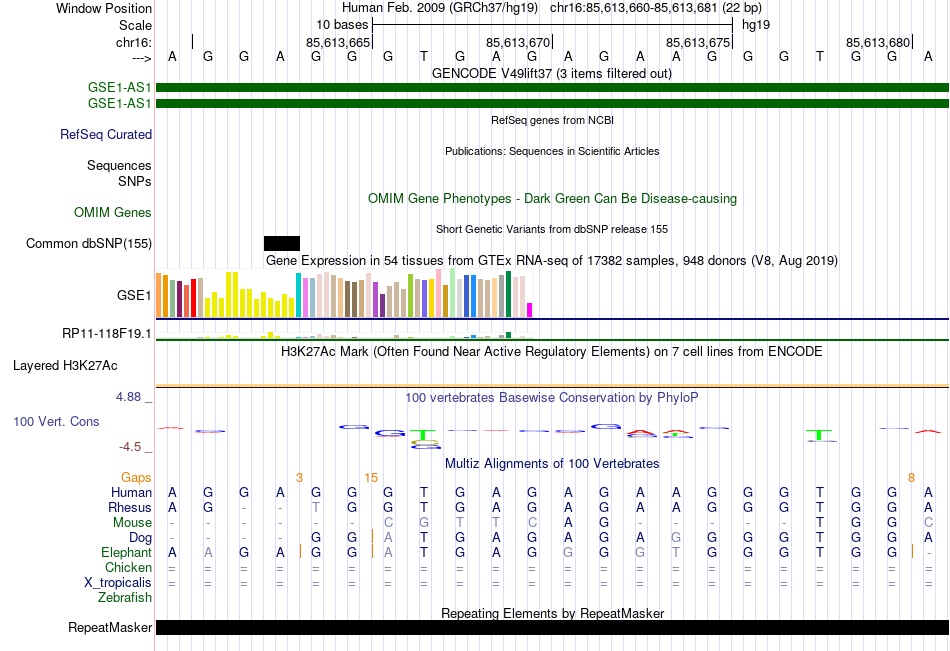This screenshot has width=950, height=651.
Task: Click Repeating Elements by RepeatMasker title
Action: (553, 613)
